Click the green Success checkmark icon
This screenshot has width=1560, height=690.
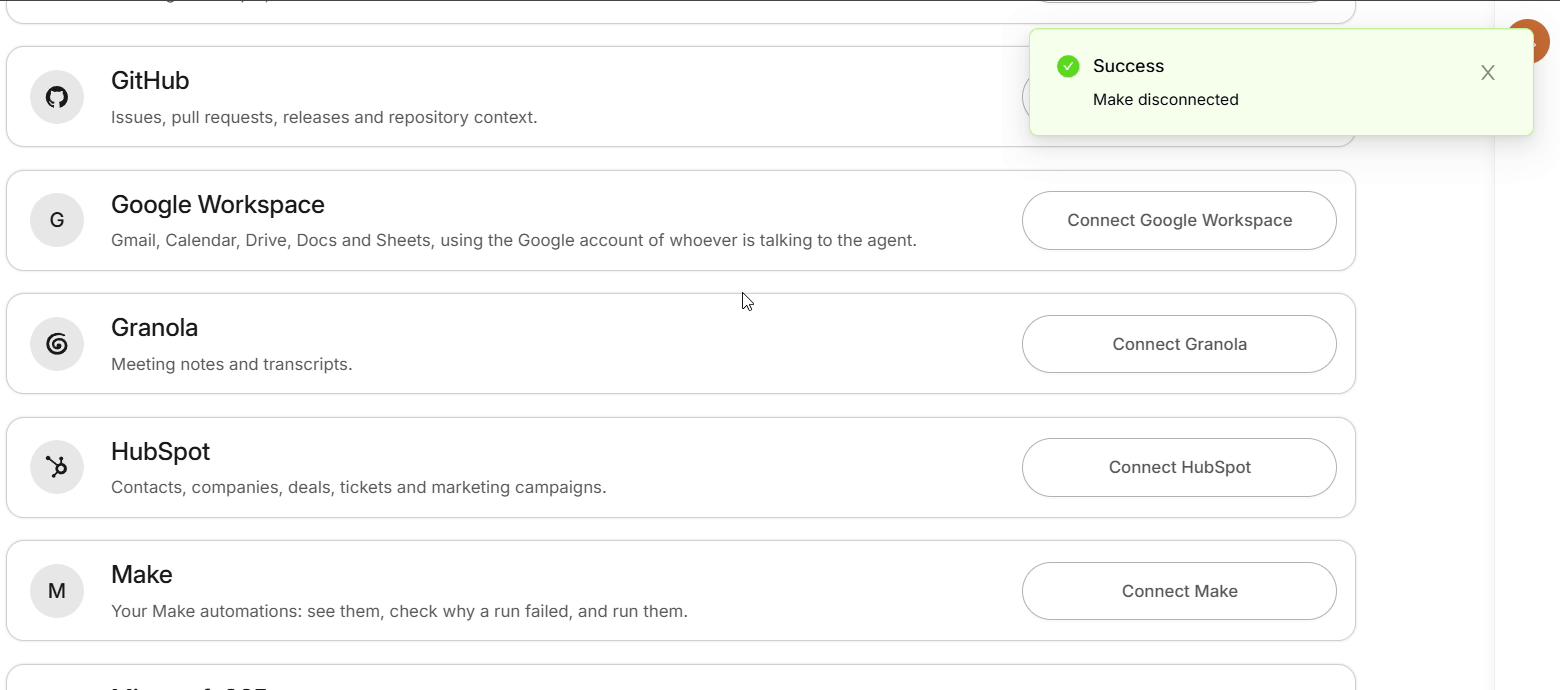(x=1068, y=66)
